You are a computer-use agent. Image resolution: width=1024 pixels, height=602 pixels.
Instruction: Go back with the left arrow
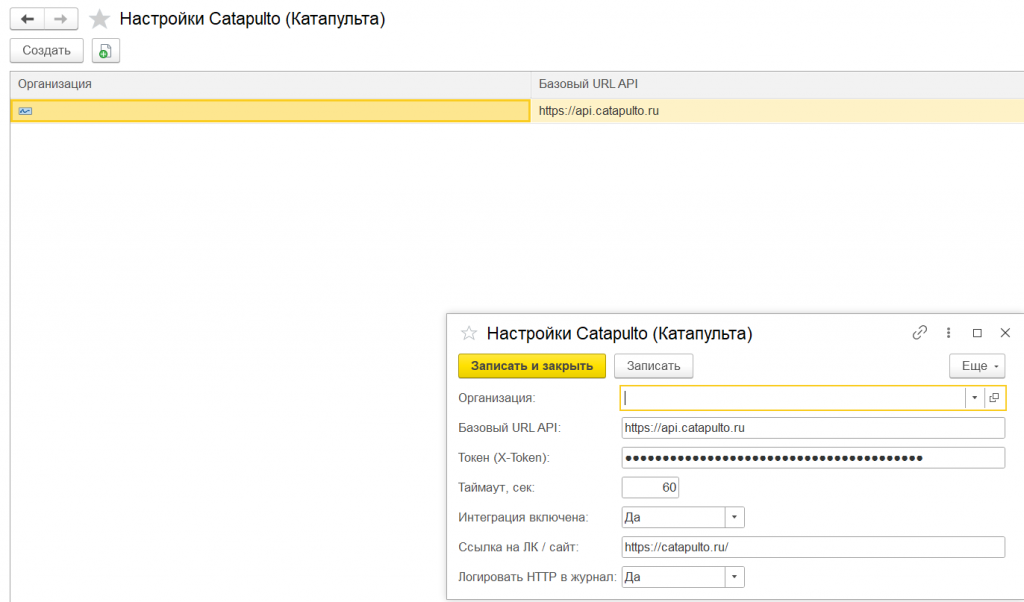(x=27, y=19)
